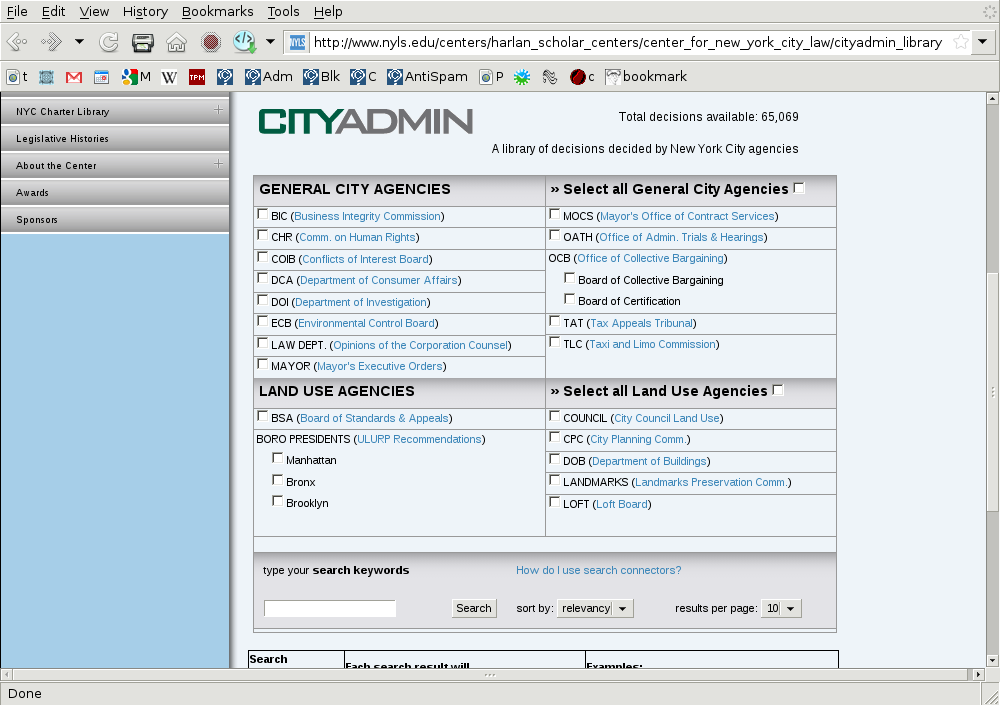The width and height of the screenshot is (1000, 706).
Task: Check the ECB agency checkbox
Action: pos(262,321)
